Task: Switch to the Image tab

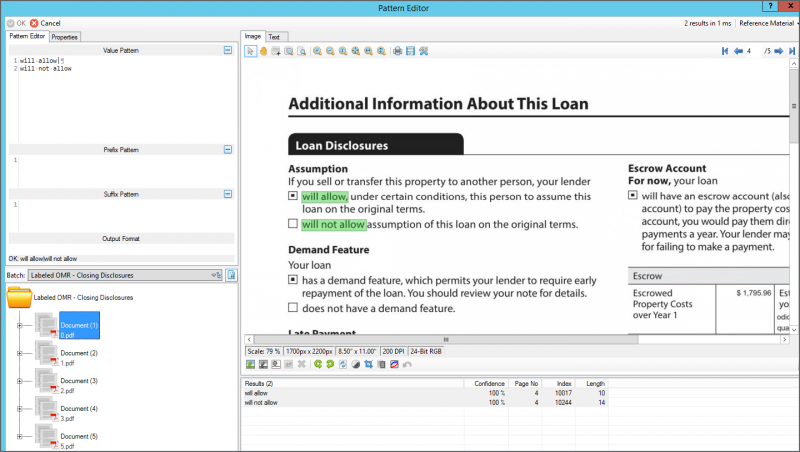Action: click(253, 36)
